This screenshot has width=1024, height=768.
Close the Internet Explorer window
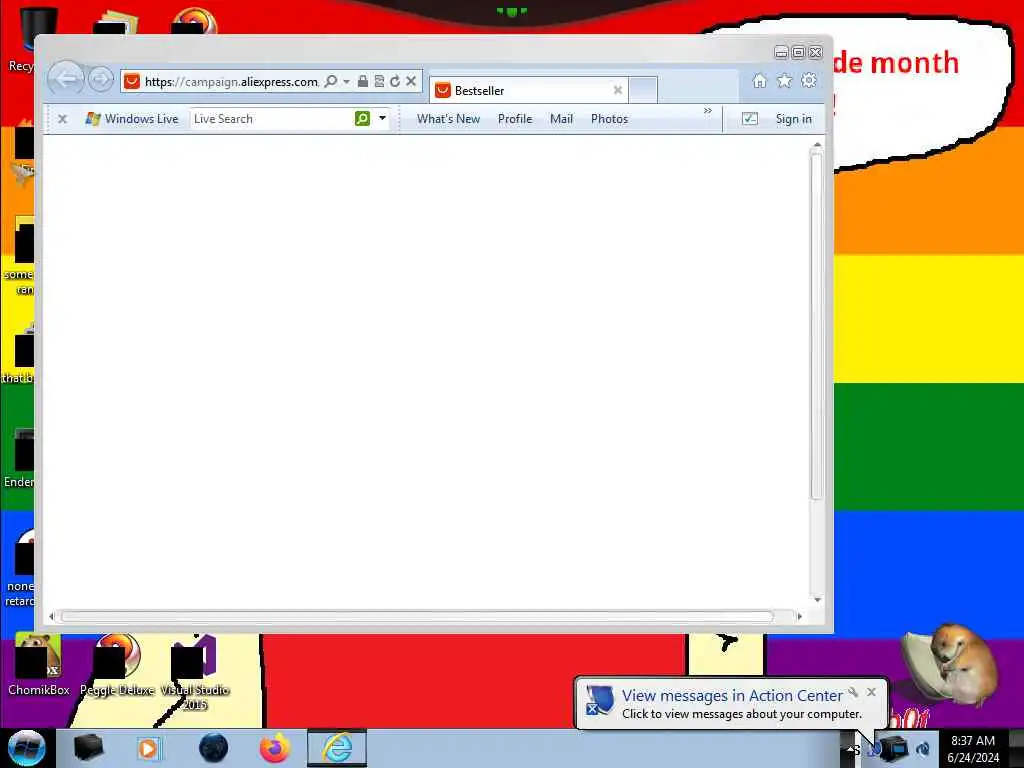pyautogui.click(x=816, y=52)
